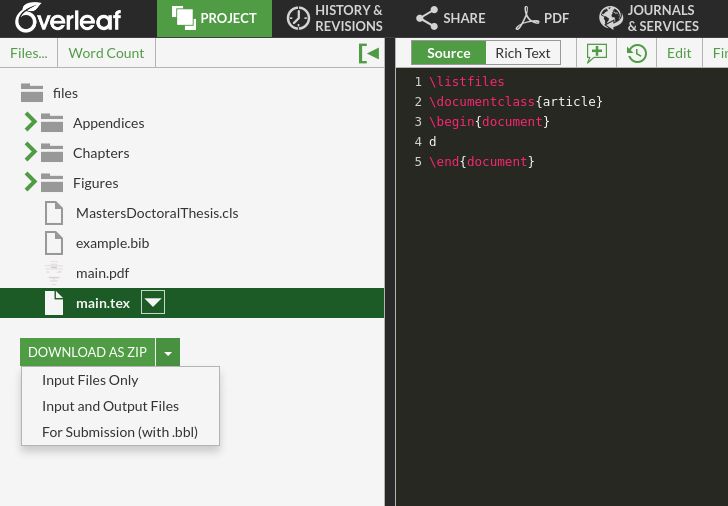Click the Chapters folder icon
This screenshot has width=728, height=506.
pyautogui.click(x=52, y=153)
